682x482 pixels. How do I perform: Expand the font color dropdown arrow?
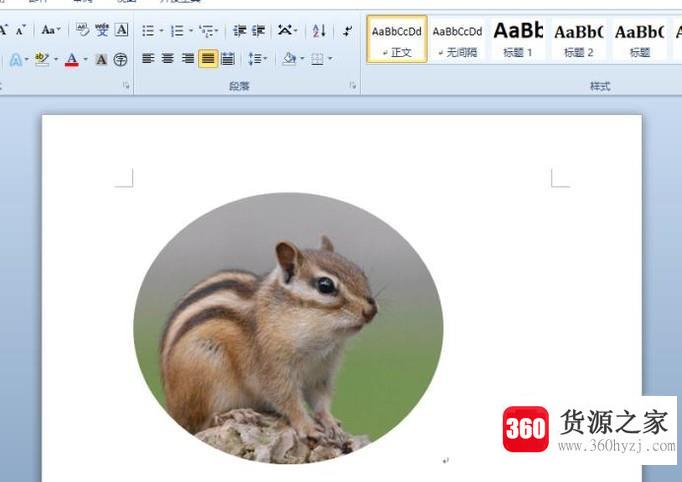85,59
